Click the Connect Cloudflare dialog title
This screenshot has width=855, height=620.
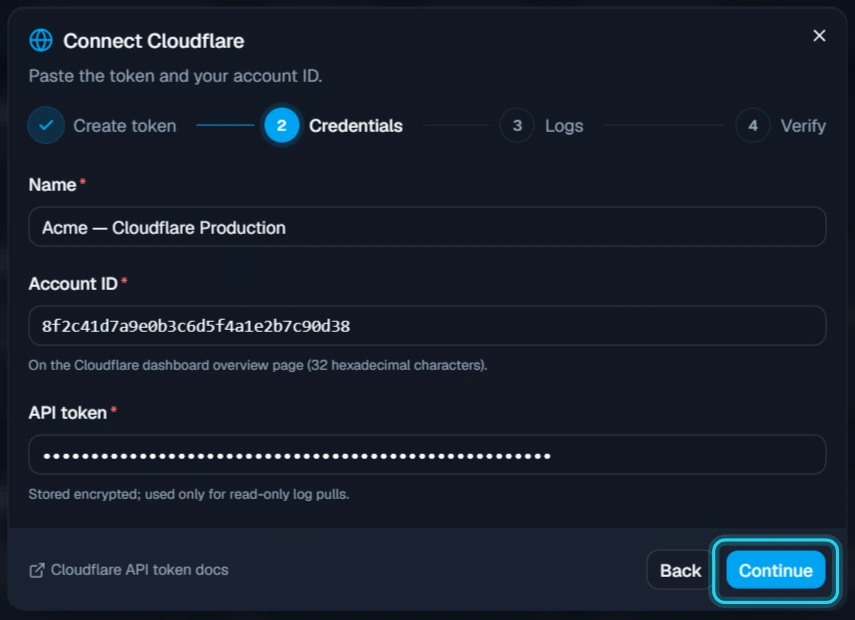tap(154, 41)
